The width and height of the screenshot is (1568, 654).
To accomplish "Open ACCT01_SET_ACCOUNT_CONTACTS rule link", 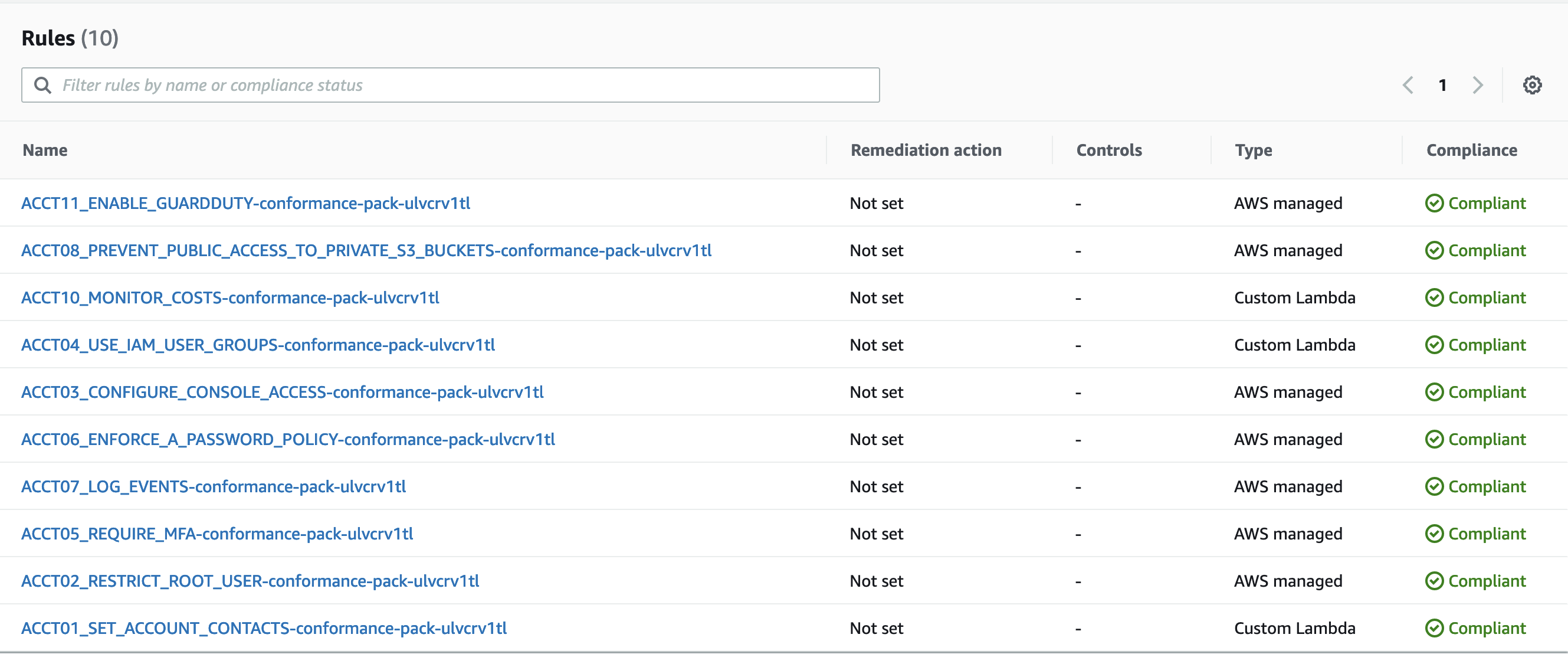I will pos(264,629).
